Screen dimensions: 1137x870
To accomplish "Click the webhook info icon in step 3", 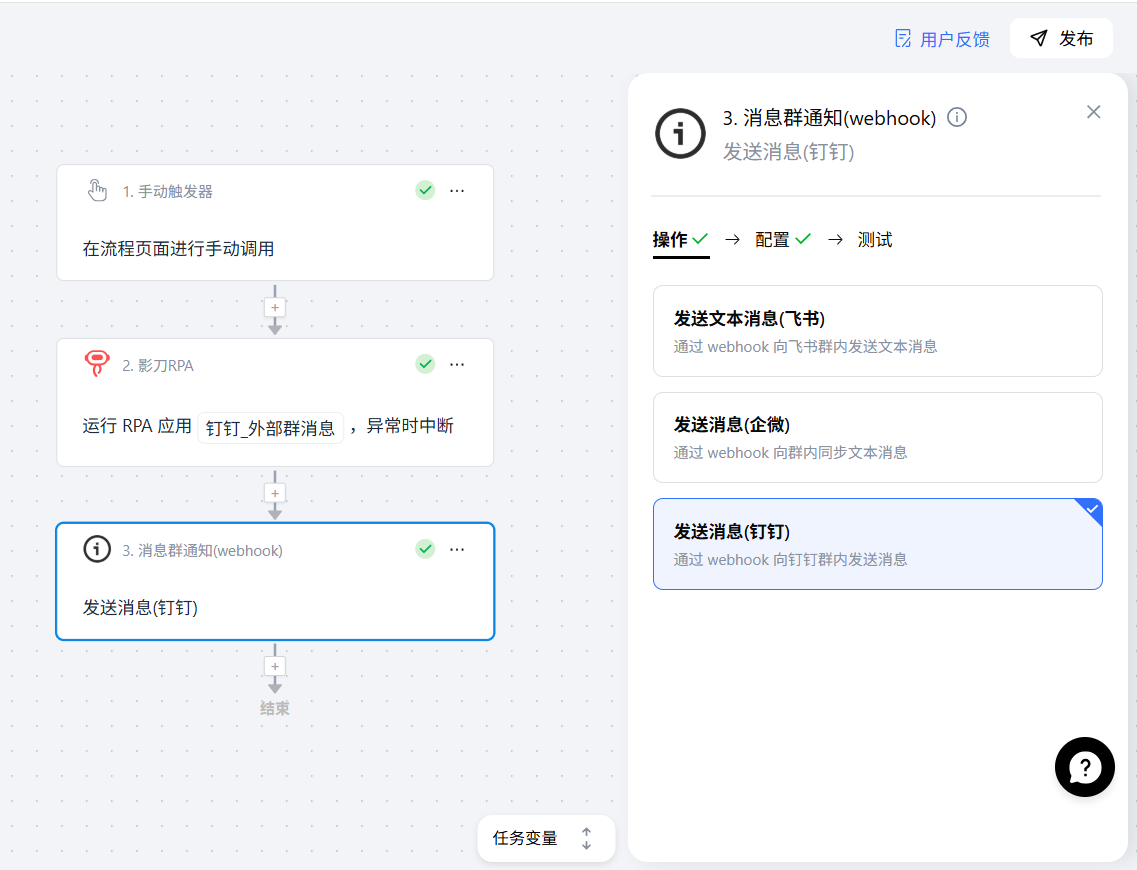I will coord(97,549).
